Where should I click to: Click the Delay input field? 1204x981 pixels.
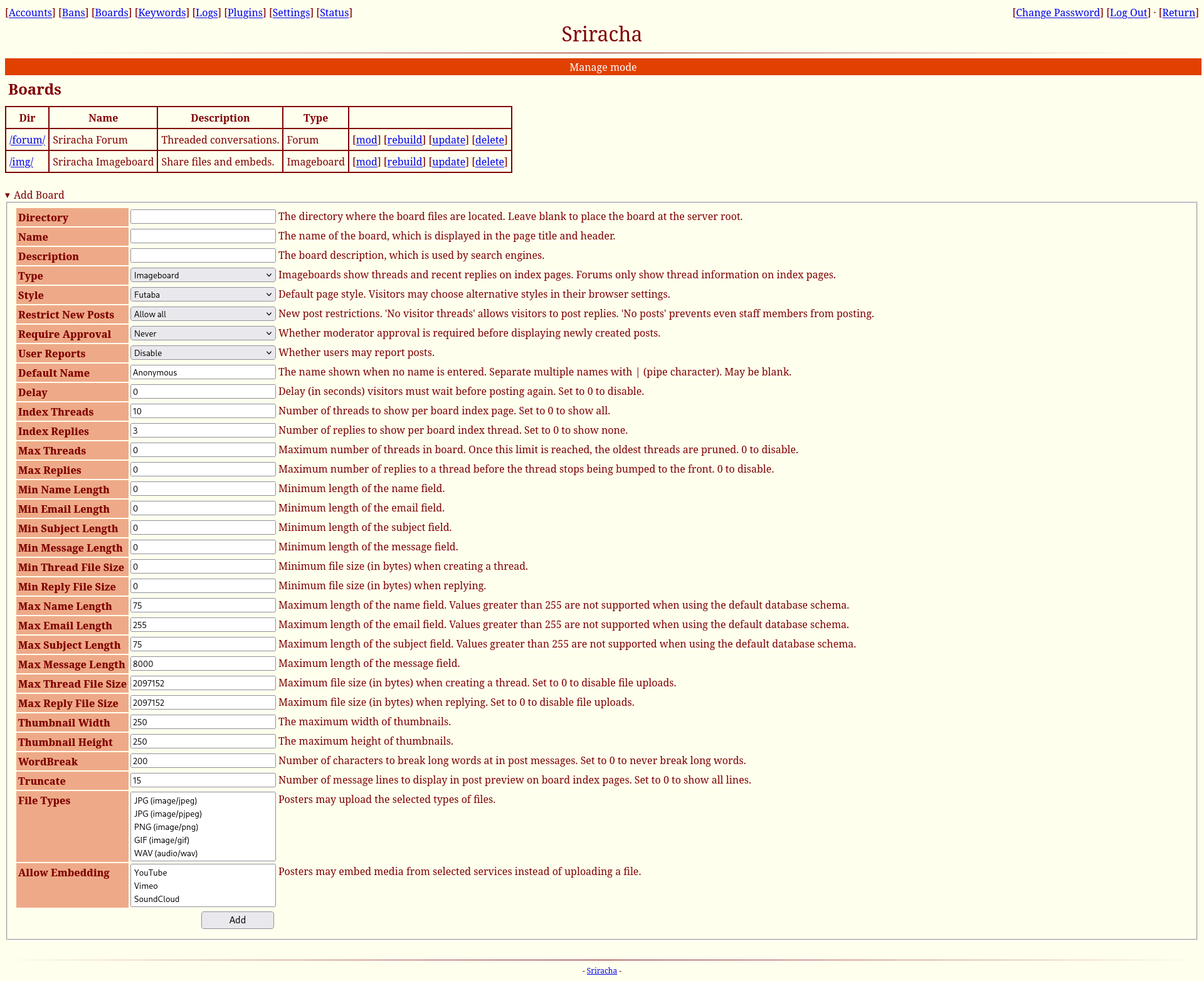[203, 392]
